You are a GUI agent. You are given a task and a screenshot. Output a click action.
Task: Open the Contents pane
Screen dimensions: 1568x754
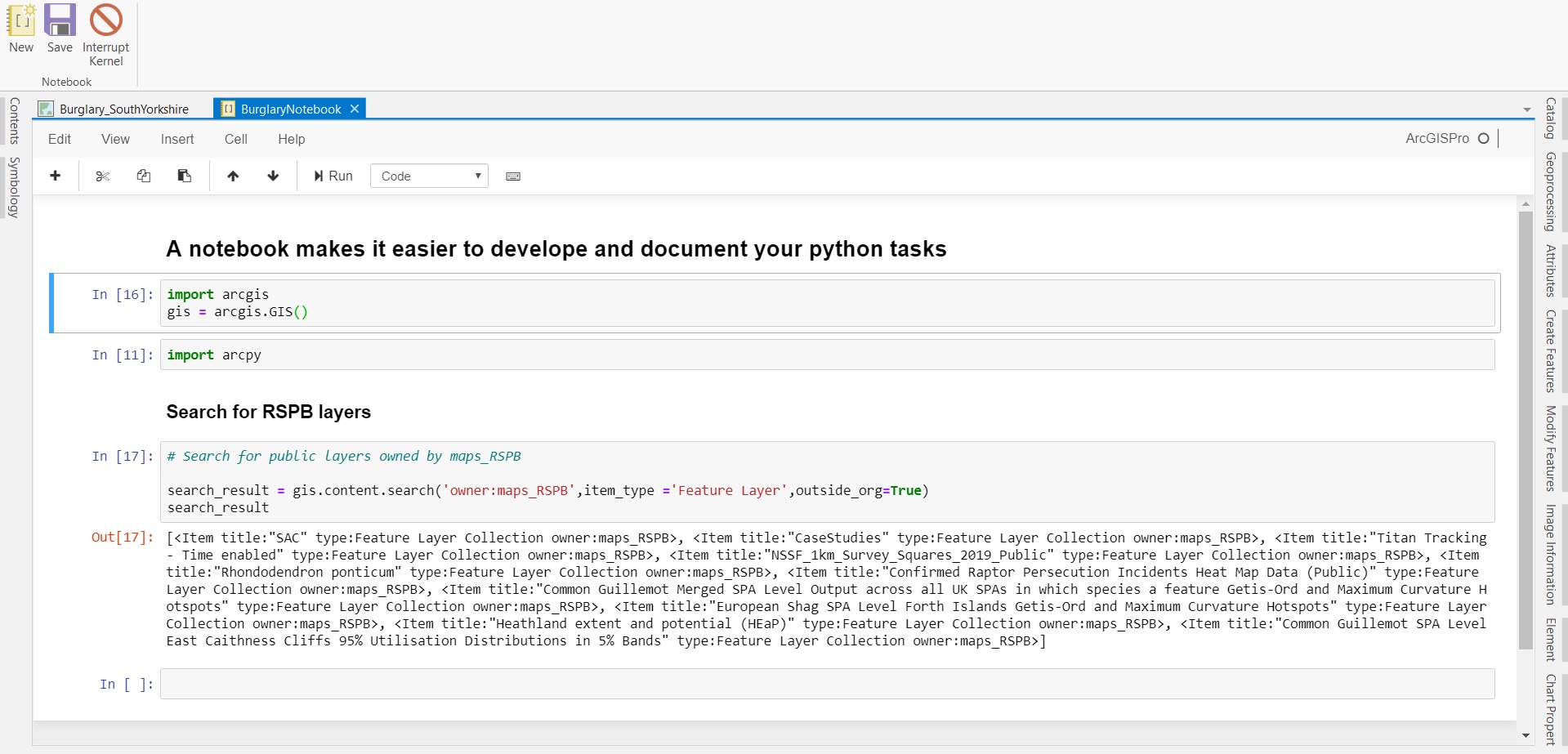[14, 121]
